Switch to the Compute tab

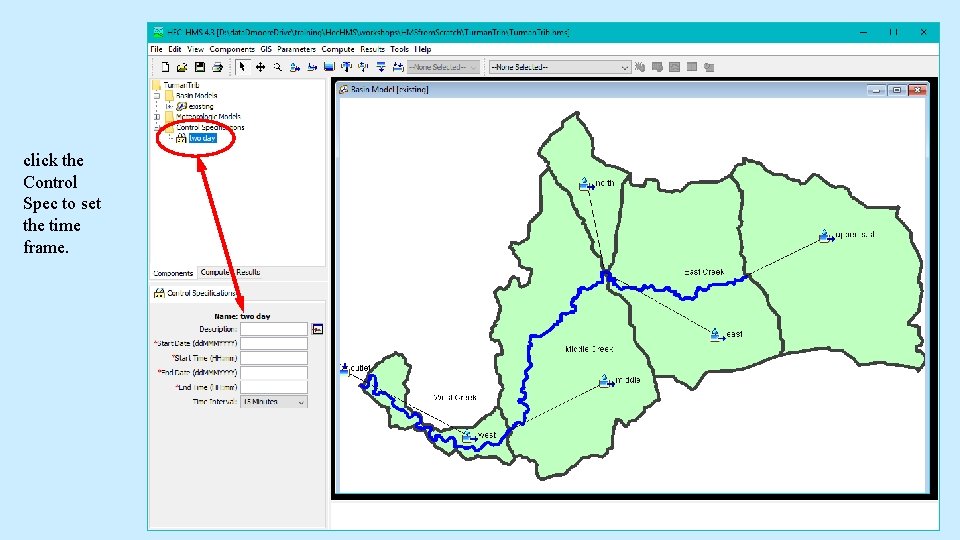[x=215, y=272]
